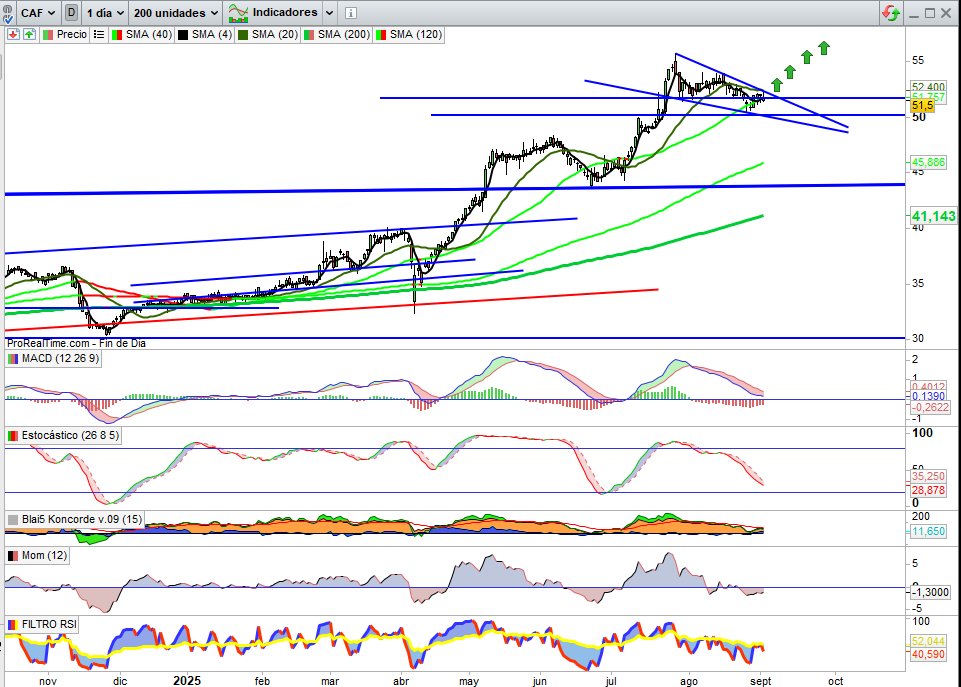Click the jun label on time axis
This screenshot has width=961, height=687.
[x=539, y=681]
